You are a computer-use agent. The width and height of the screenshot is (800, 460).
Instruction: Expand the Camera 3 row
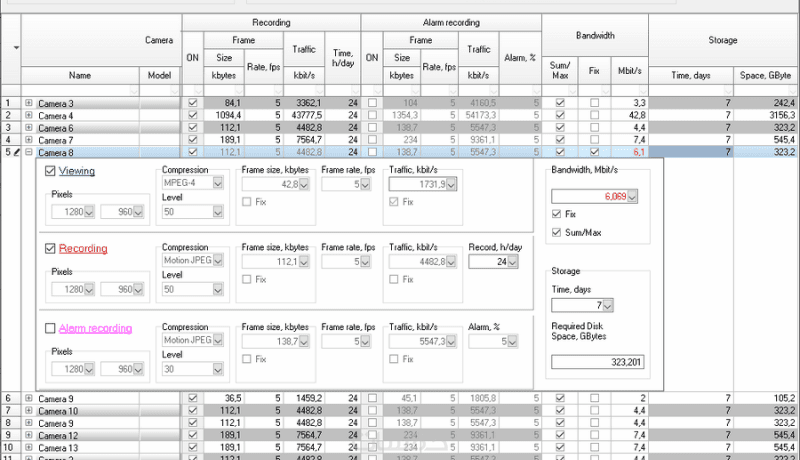click(29, 103)
